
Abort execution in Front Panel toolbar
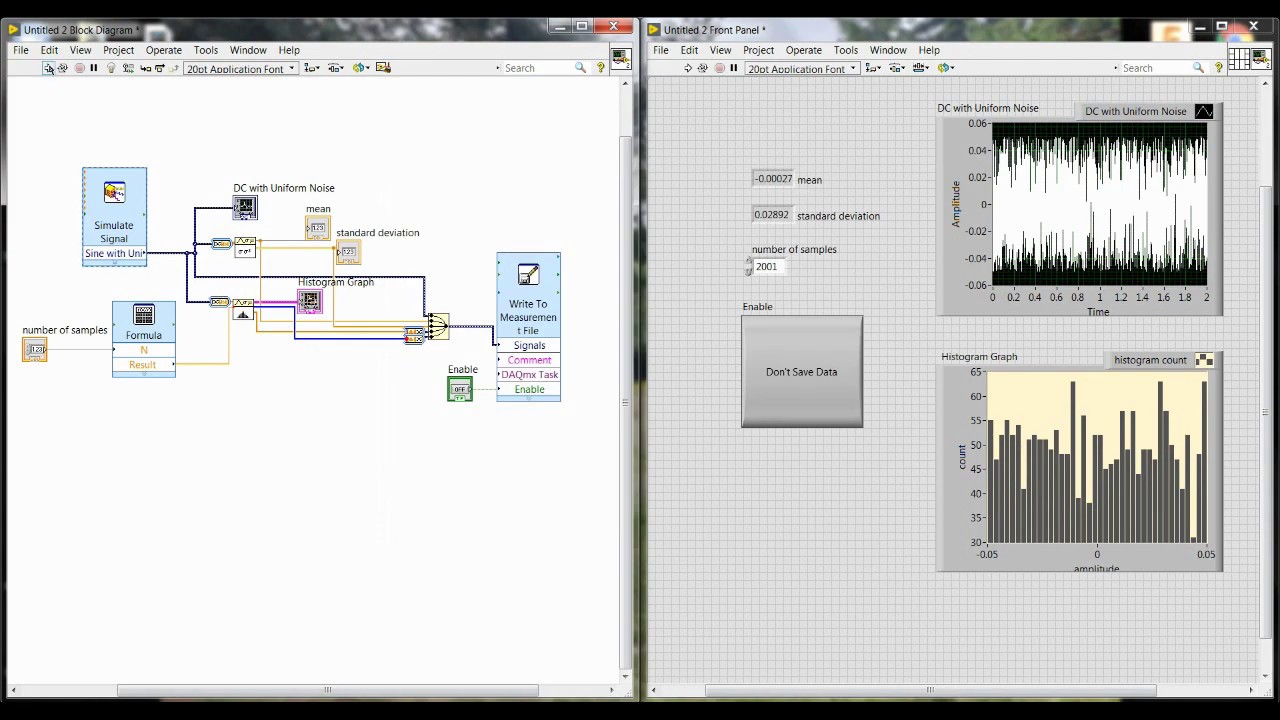pos(719,68)
